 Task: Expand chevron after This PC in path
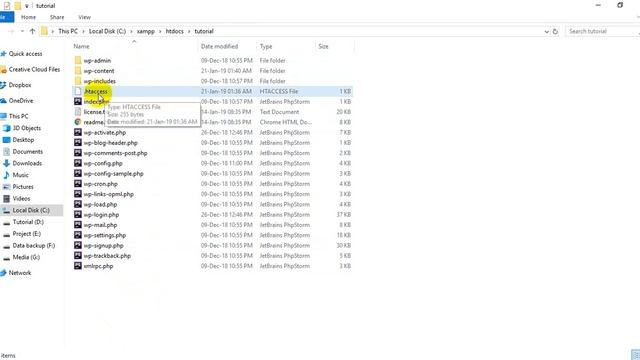[x=83, y=31]
